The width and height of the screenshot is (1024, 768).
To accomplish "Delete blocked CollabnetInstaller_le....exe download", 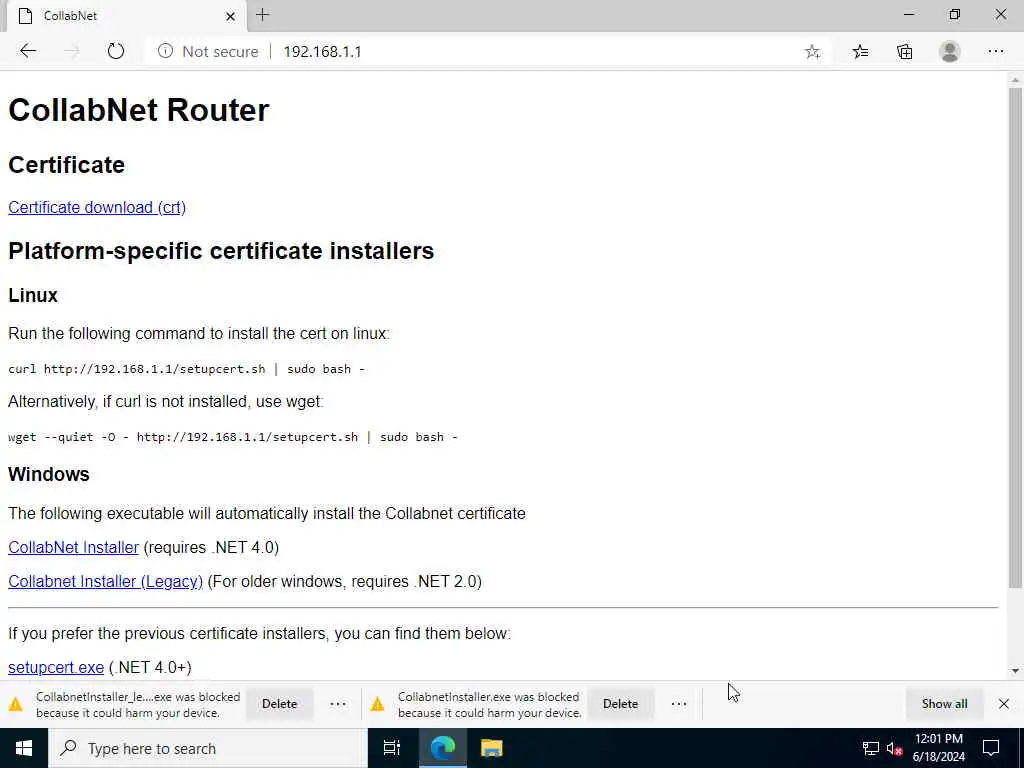I will (x=280, y=704).
